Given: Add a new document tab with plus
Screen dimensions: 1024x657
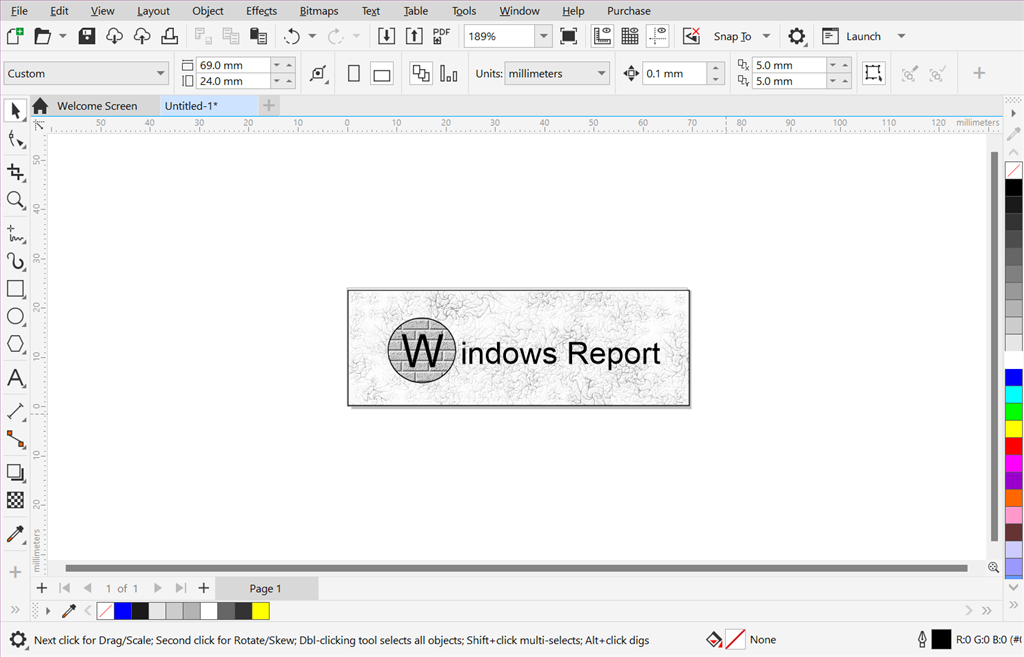Looking at the screenshot, I should tap(268, 105).
